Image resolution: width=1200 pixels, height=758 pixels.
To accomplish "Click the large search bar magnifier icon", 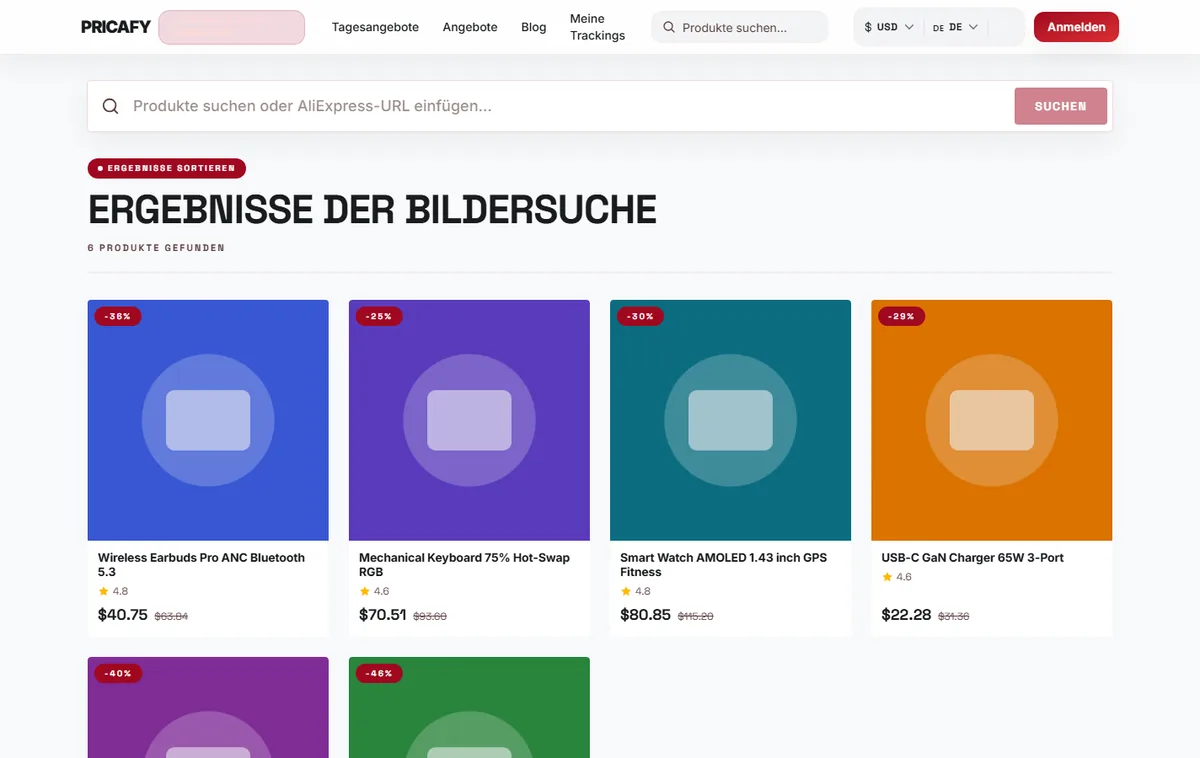I will point(111,106).
